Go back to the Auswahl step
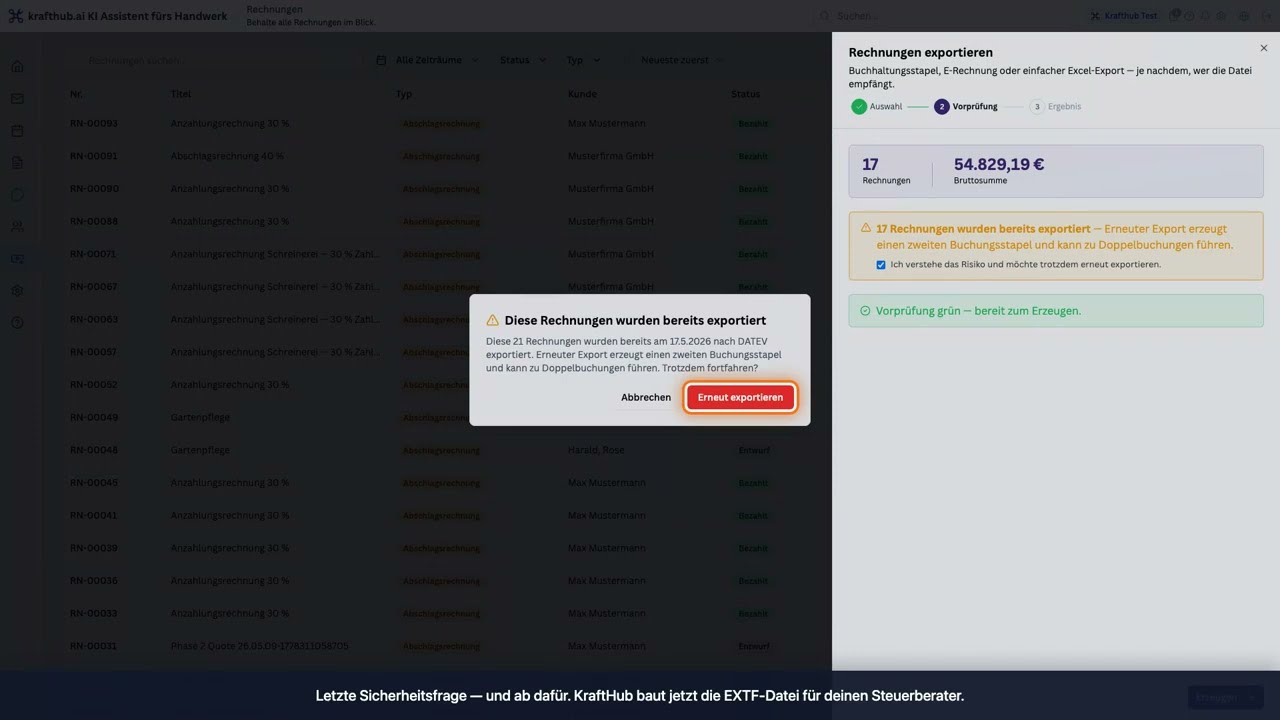1280x720 pixels. [x=877, y=106]
